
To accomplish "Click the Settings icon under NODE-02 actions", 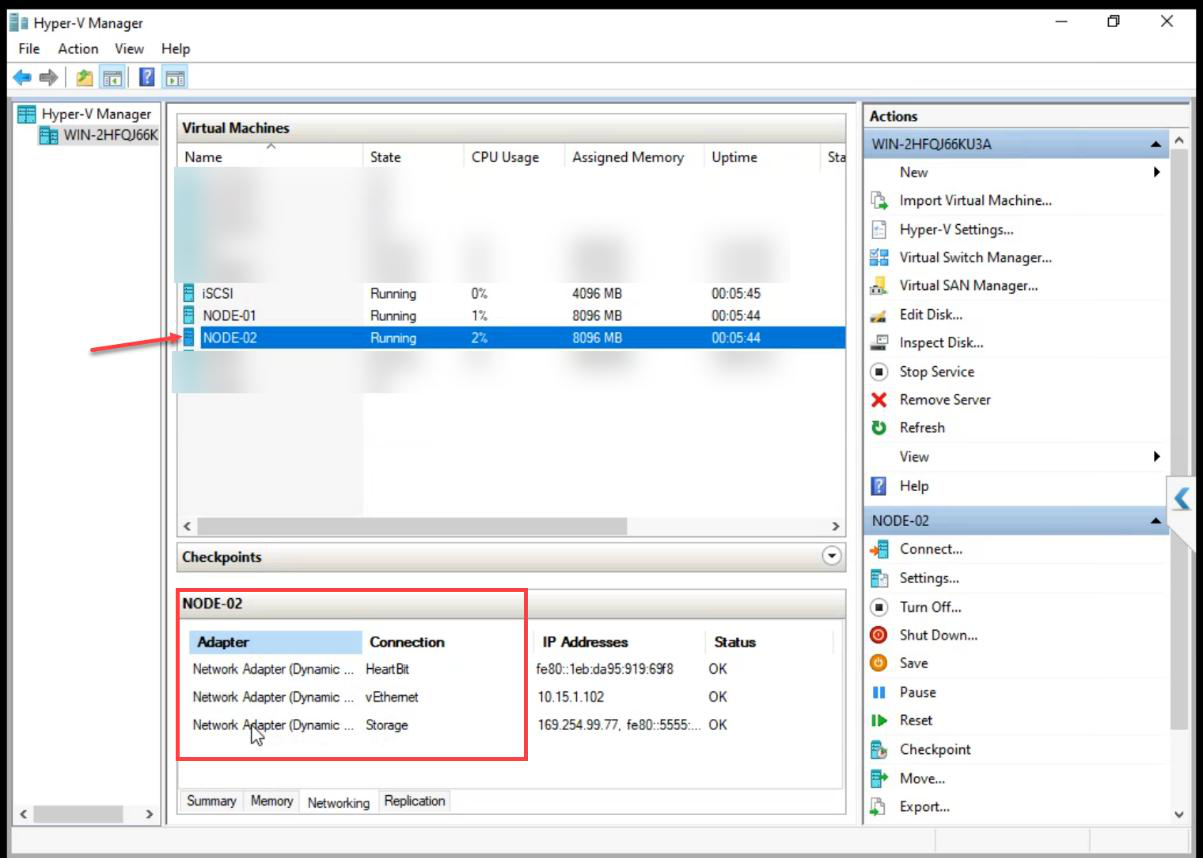I will click(x=879, y=578).
